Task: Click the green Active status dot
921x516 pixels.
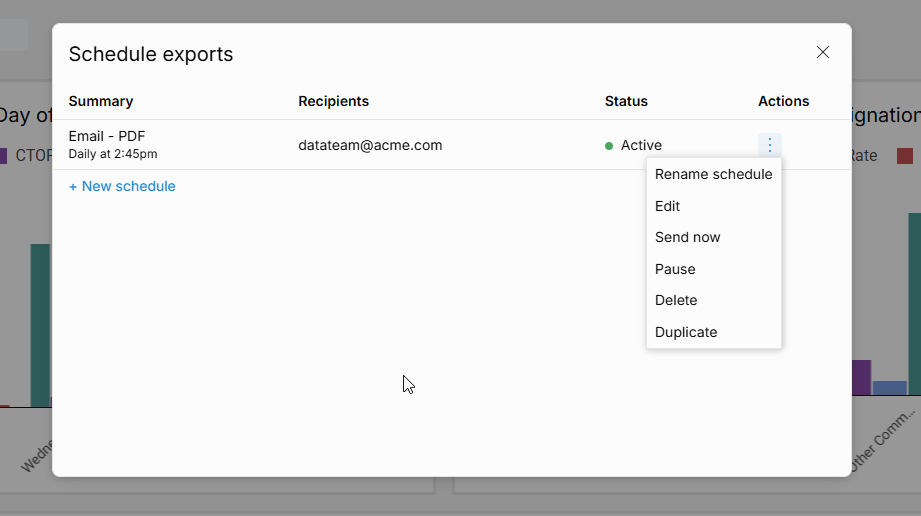Action: tap(609, 146)
